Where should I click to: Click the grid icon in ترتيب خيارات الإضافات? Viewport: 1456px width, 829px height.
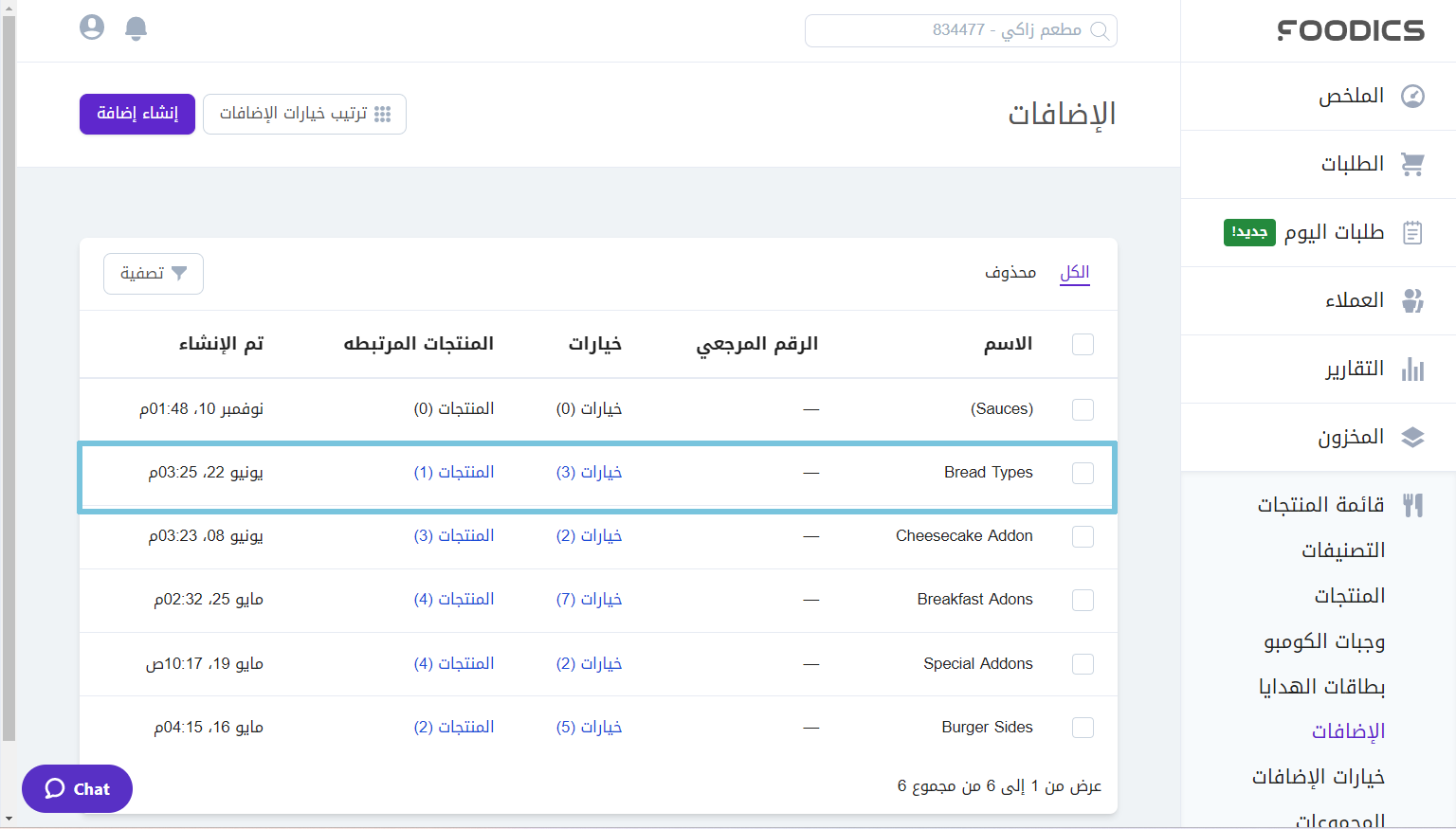point(383,115)
